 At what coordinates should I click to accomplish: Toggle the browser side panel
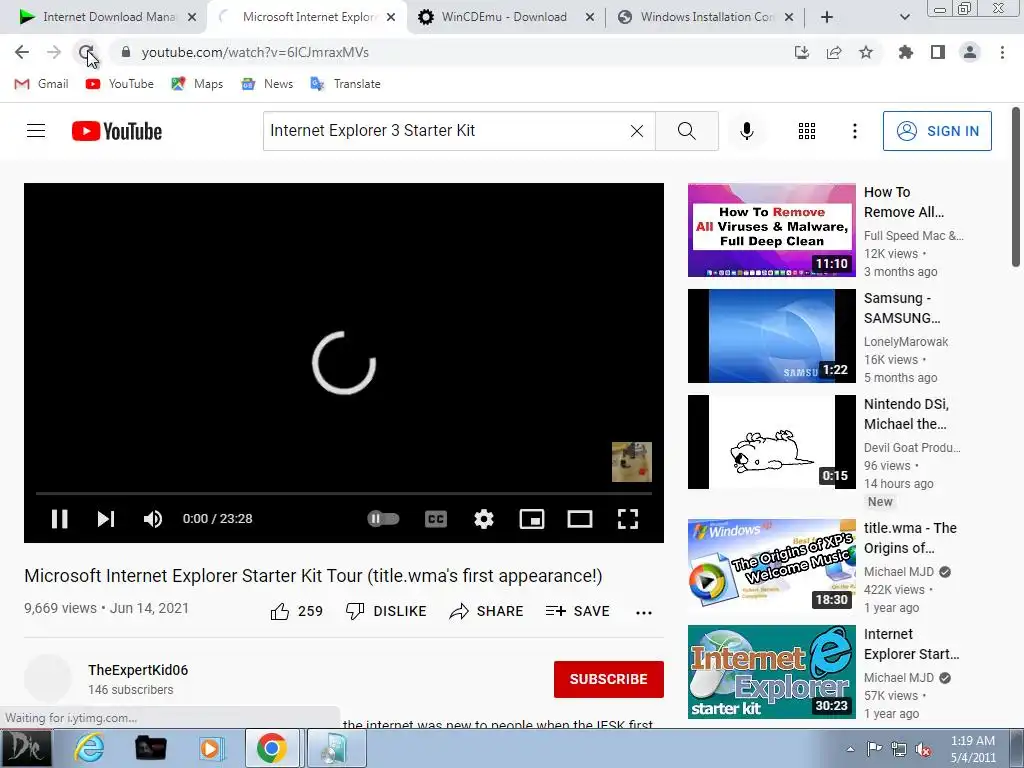click(x=938, y=52)
